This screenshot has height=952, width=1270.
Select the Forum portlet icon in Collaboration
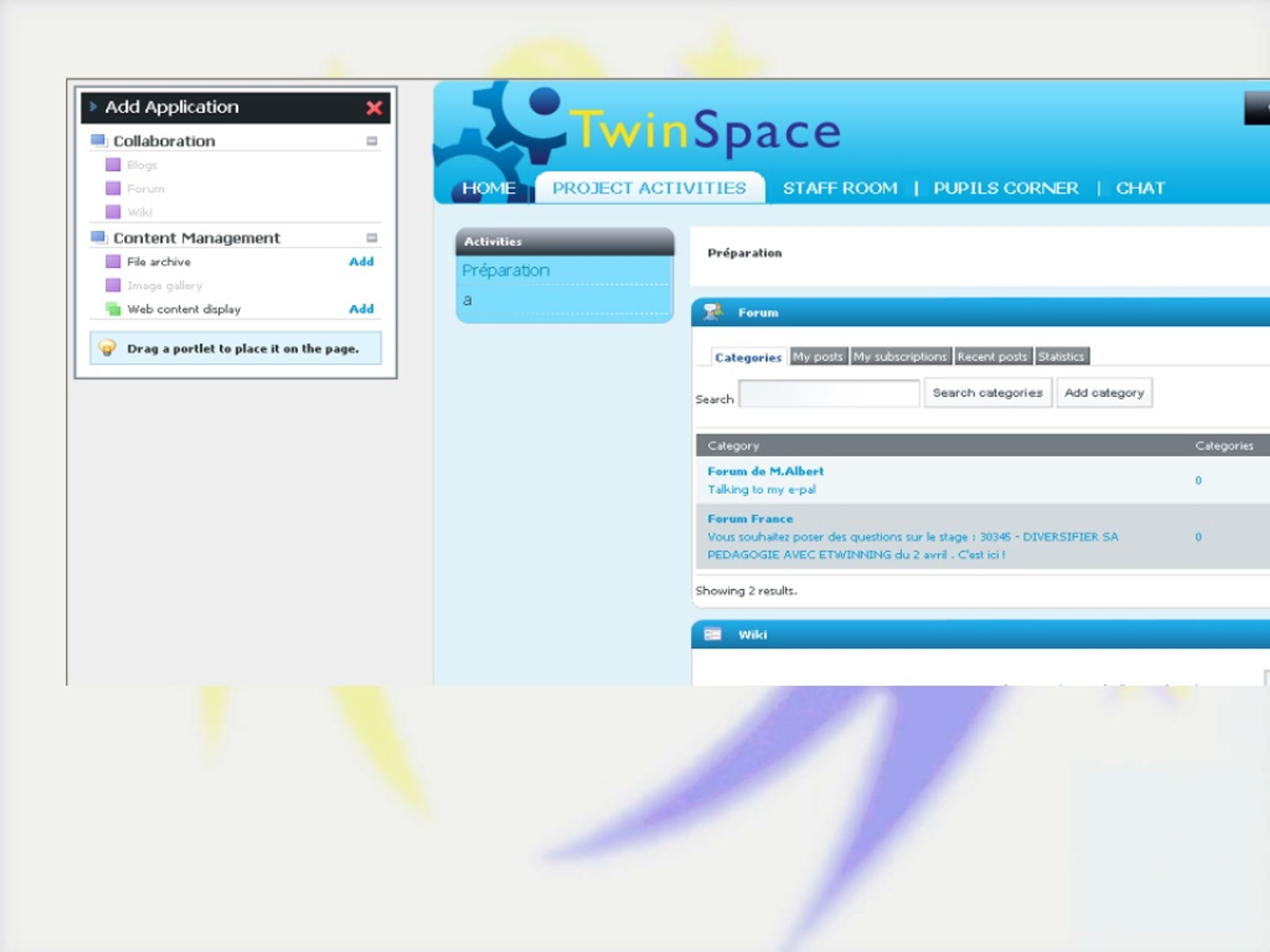(113, 188)
